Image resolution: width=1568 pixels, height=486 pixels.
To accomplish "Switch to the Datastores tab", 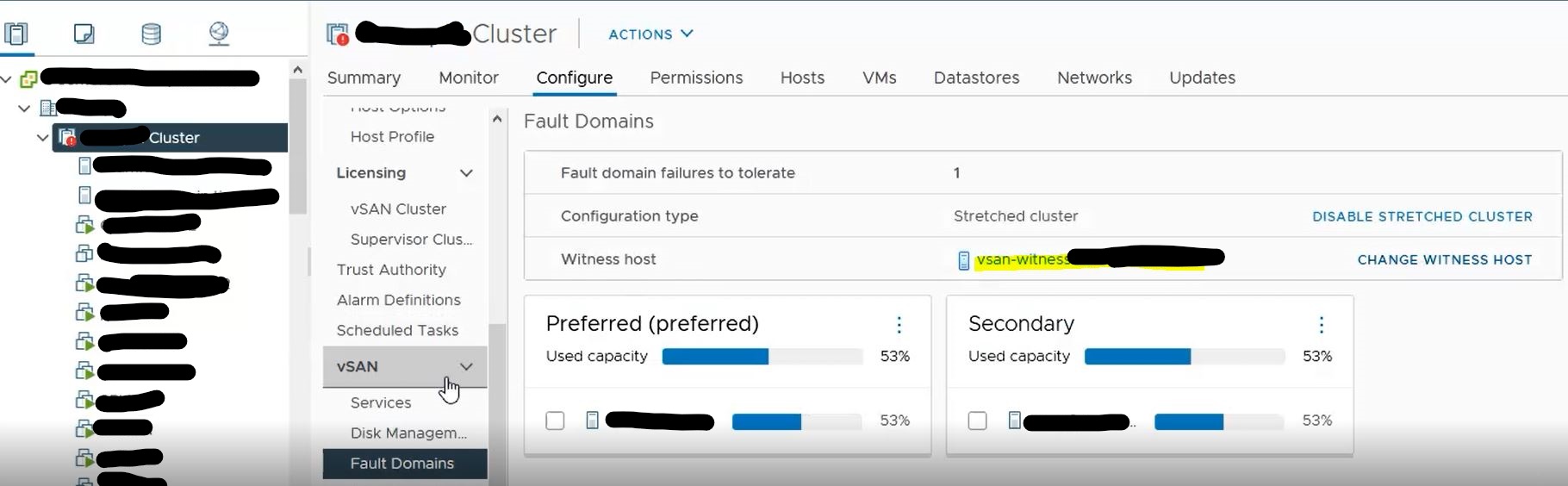I will tap(976, 78).
